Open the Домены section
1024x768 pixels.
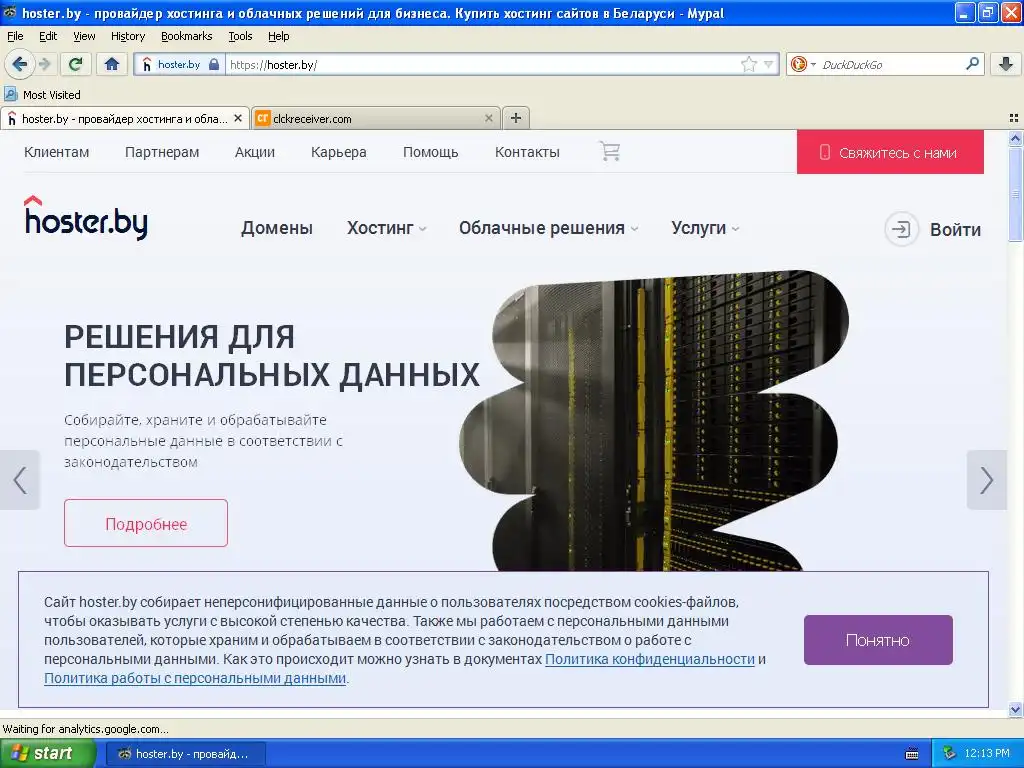[277, 228]
